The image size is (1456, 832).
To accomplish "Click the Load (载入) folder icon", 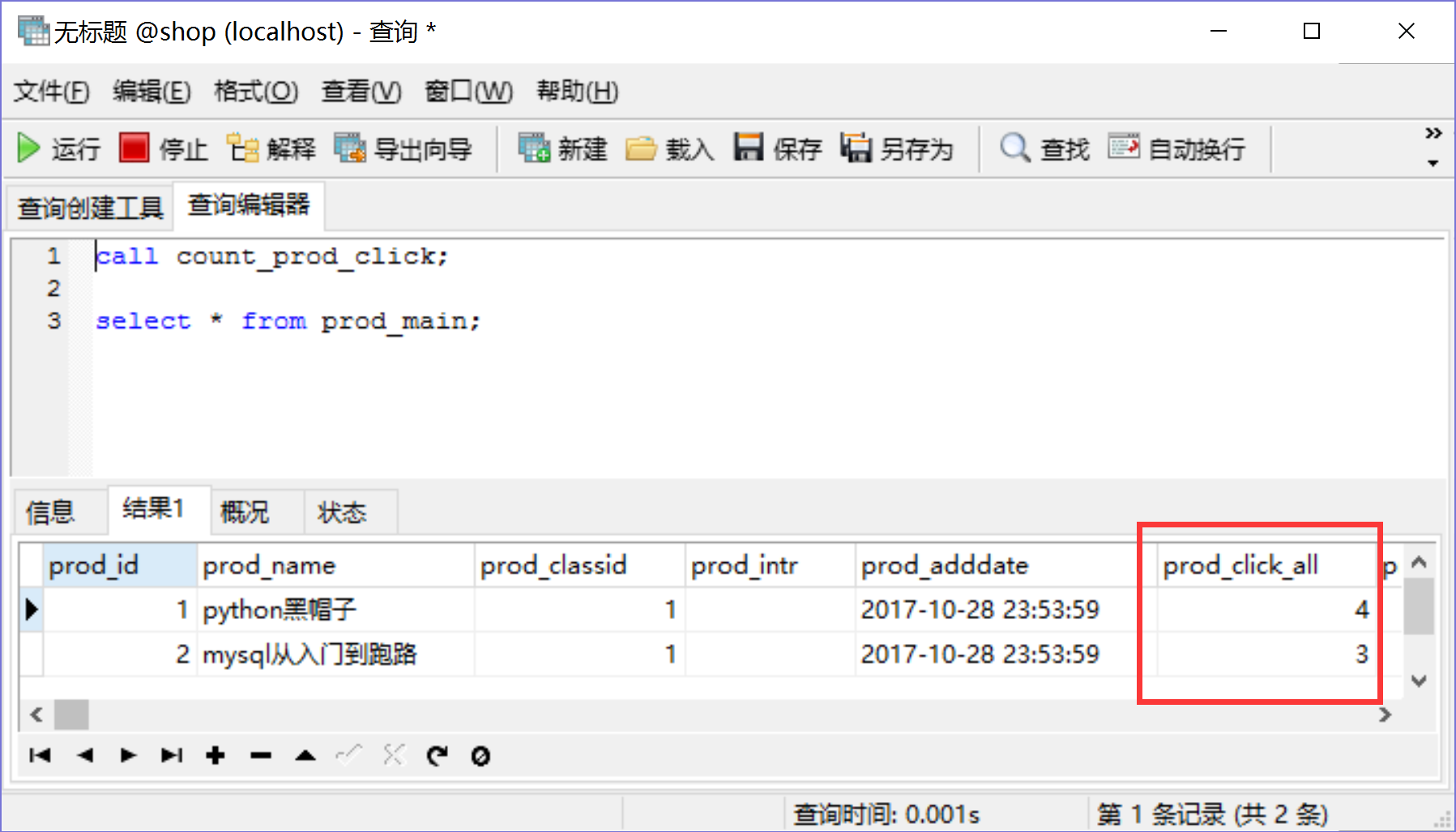I will coord(641,148).
